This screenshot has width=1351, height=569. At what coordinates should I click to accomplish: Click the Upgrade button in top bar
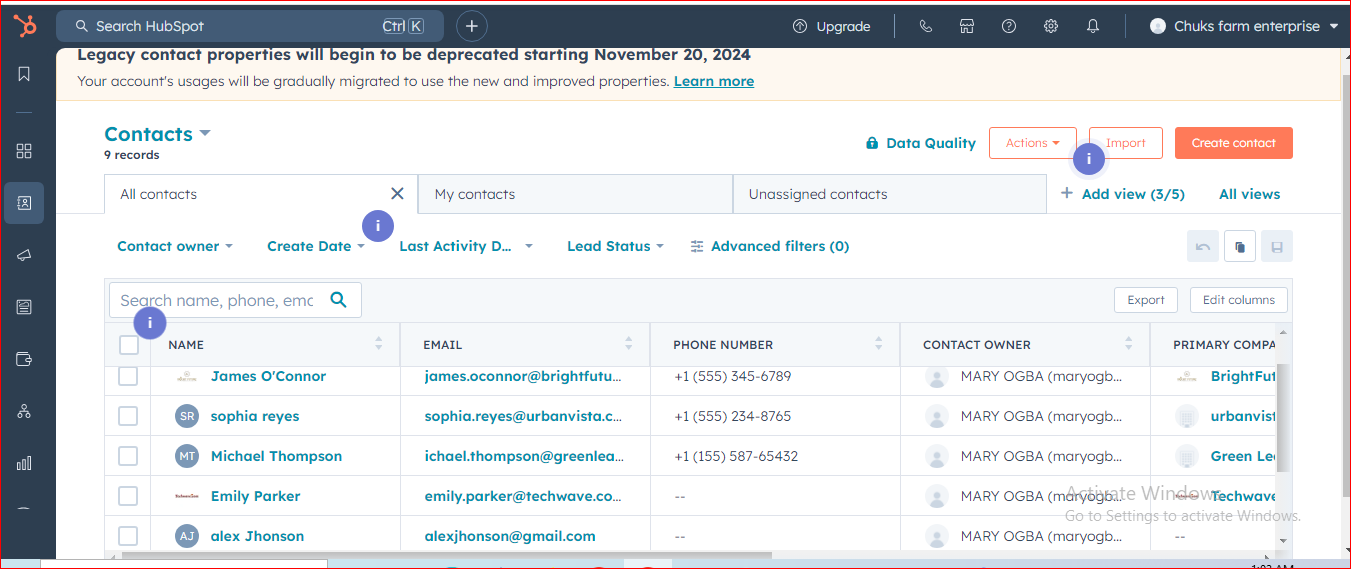coord(831,26)
